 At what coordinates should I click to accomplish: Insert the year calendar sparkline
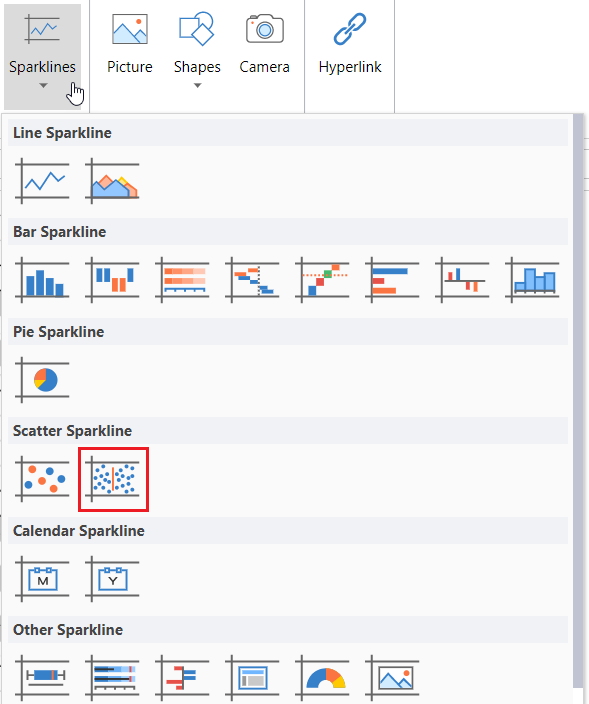pyautogui.click(x=112, y=579)
